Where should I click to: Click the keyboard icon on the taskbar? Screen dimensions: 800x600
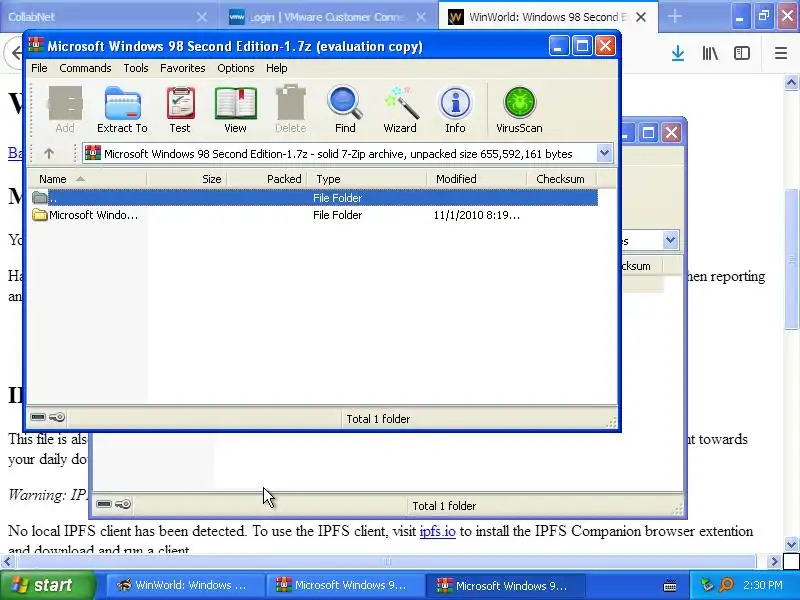670,586
